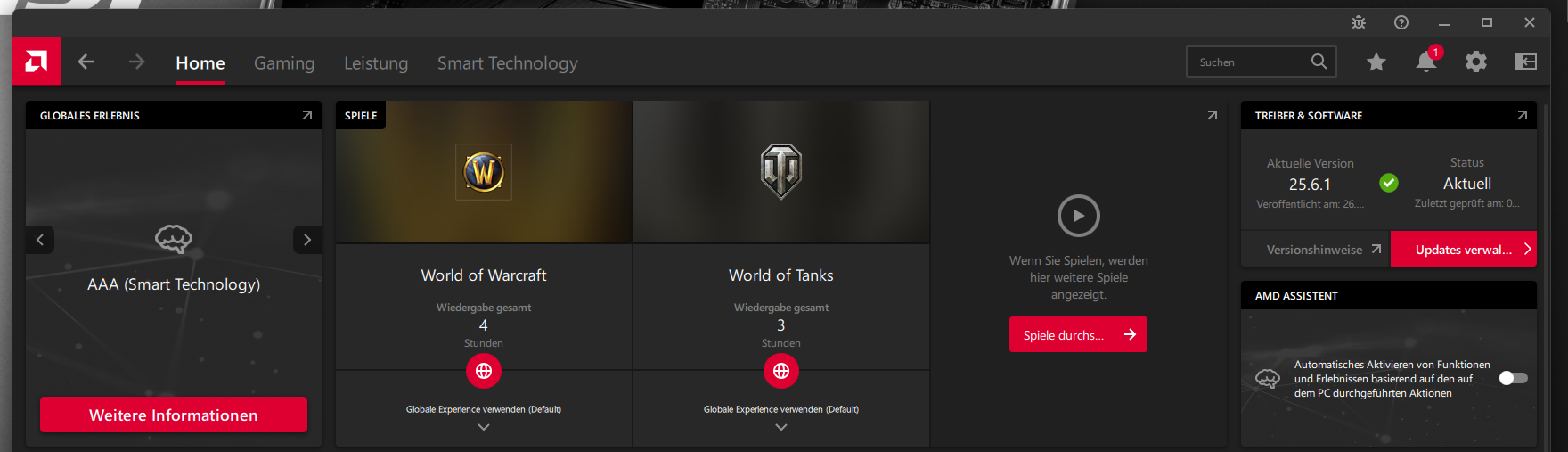Click the AMD logo icon
Screen dimensions: 1568x452
pos(37,62)
